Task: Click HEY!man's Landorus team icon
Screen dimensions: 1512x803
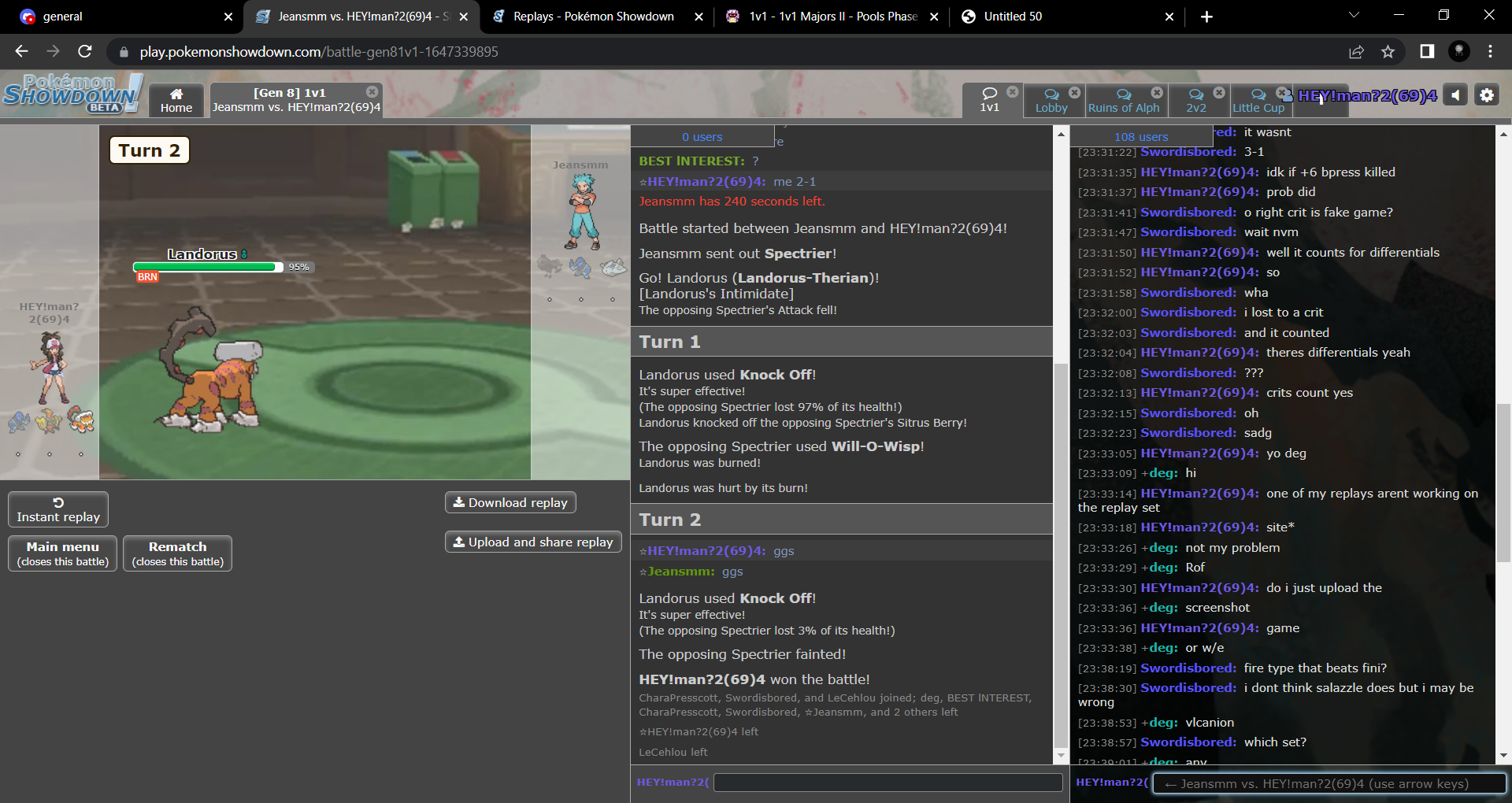Action: click(81, 421)
